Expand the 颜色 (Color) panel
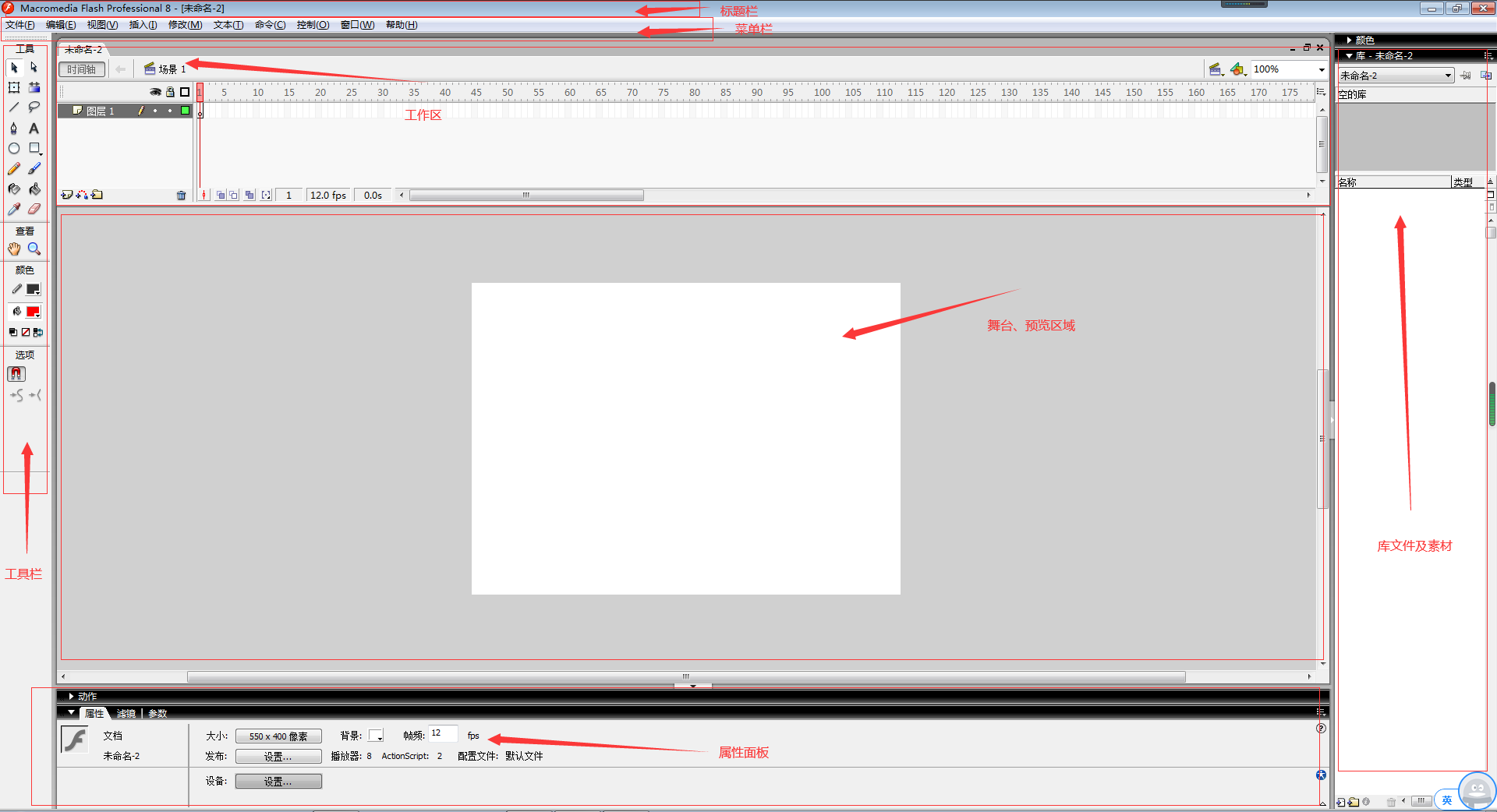The width and height of the screenshot is (1497, 812). [x=1350, y=40]
